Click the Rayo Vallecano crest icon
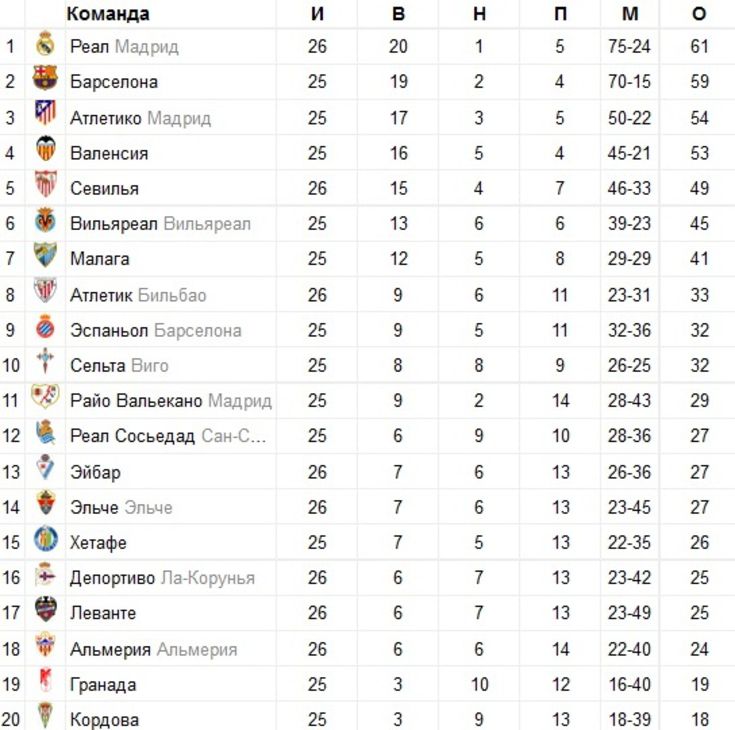Image resolution: width=735 pixels, height=730 pixels. pyautogui.click(x=45, y=396)
